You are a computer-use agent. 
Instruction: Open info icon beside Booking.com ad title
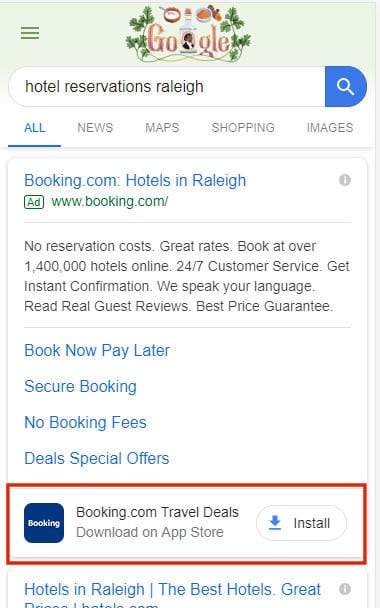pos(345,180)
